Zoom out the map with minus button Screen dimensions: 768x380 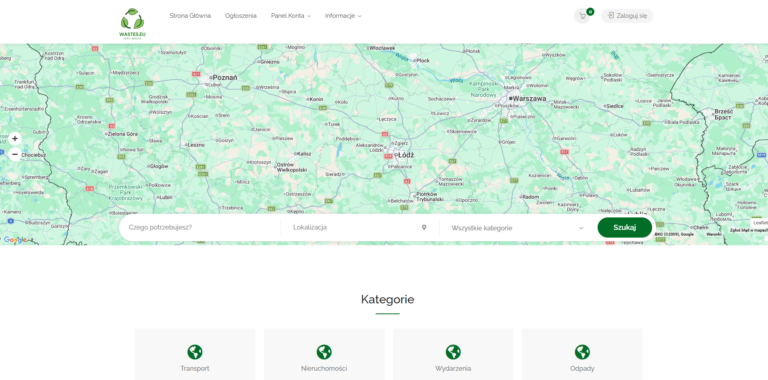(x=15, y=155)
